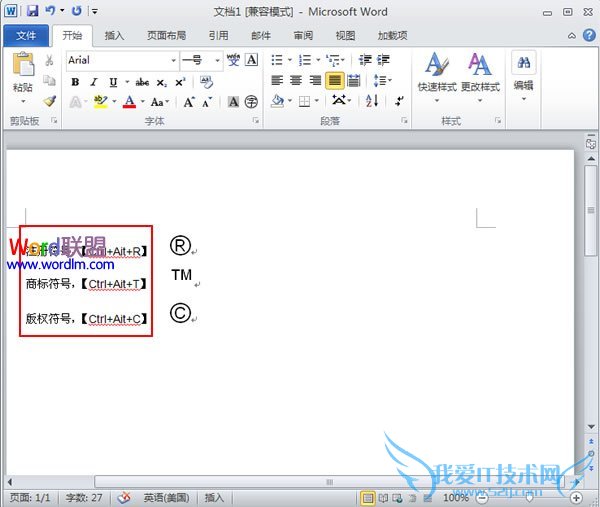Switch to the 页面布局 tab
Image resolution: width=600 pixels, height=507 pixels.
[x=166, y=36]
